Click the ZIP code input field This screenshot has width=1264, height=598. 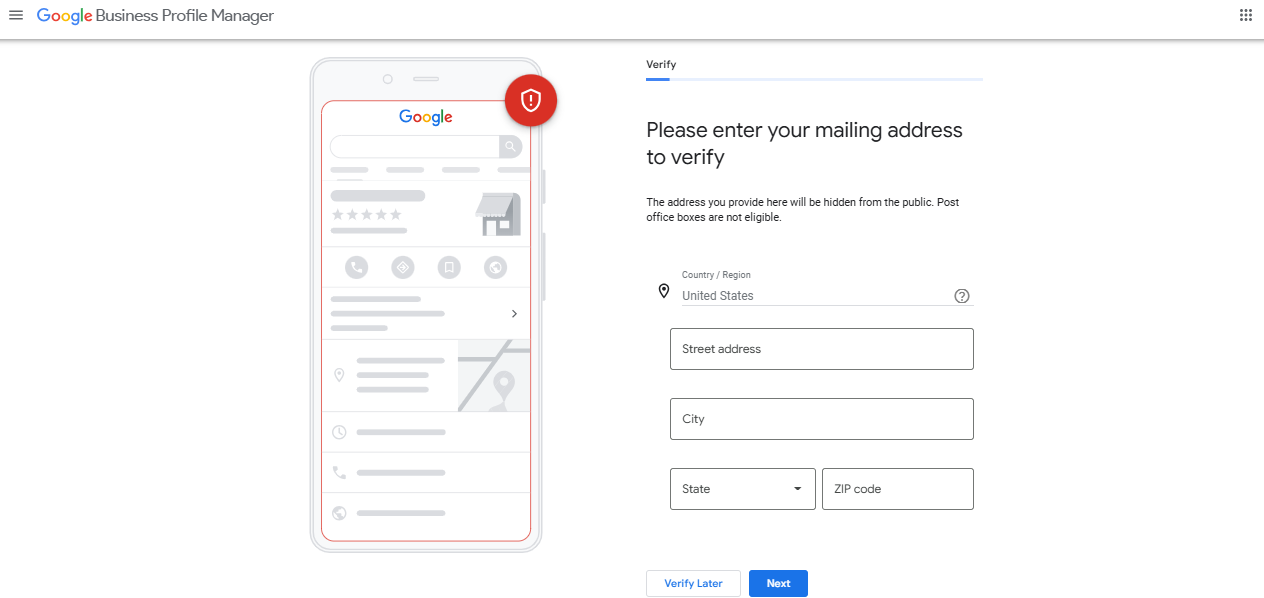(897, 488)
